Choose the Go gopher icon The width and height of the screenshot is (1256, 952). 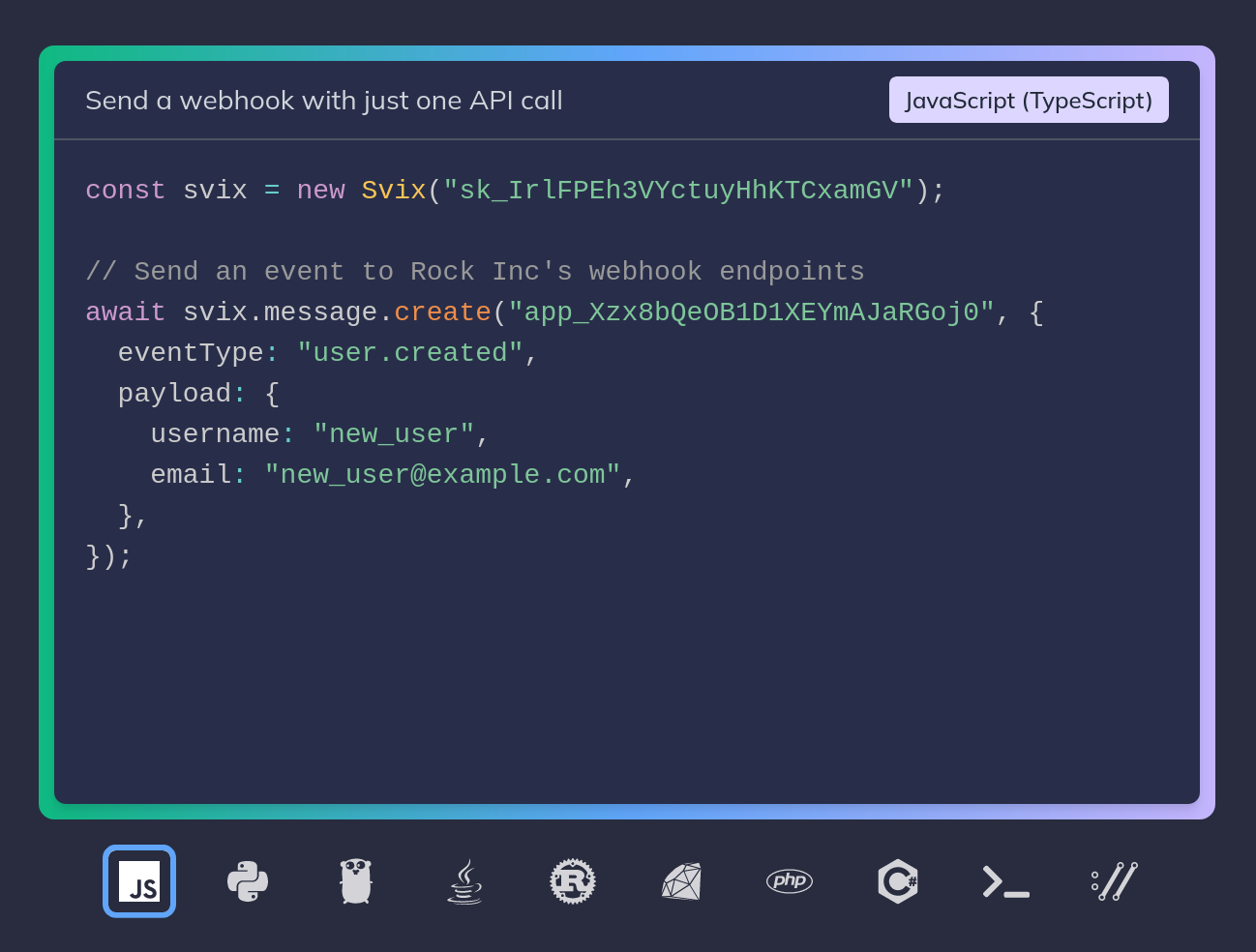pyautogui.click(x=356, y=881)
